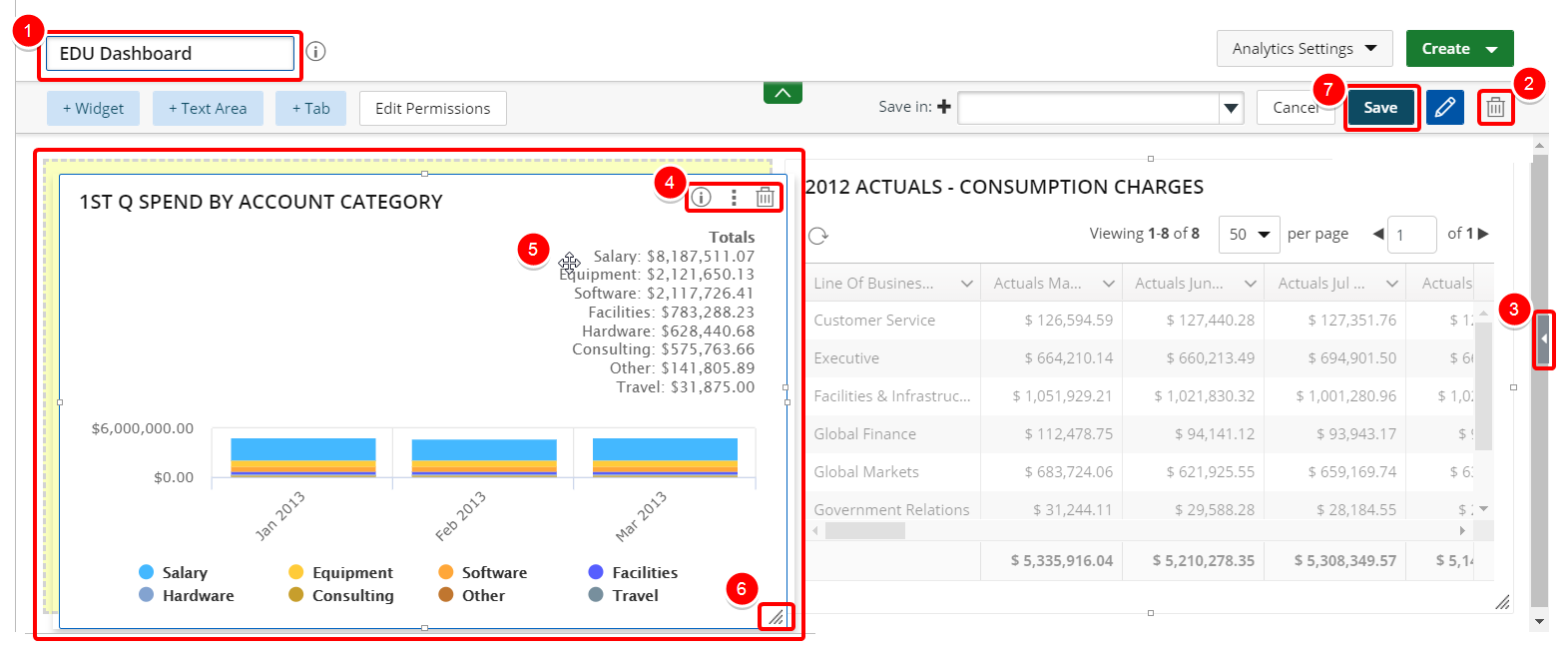Click the EDU Dashboard name field

(170, 53)
